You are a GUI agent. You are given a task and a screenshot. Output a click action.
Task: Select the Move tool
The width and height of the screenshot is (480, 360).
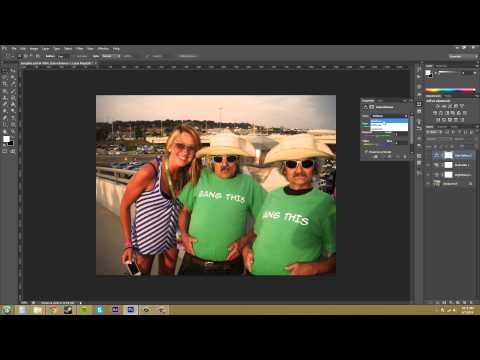click(x=13, y=71)
